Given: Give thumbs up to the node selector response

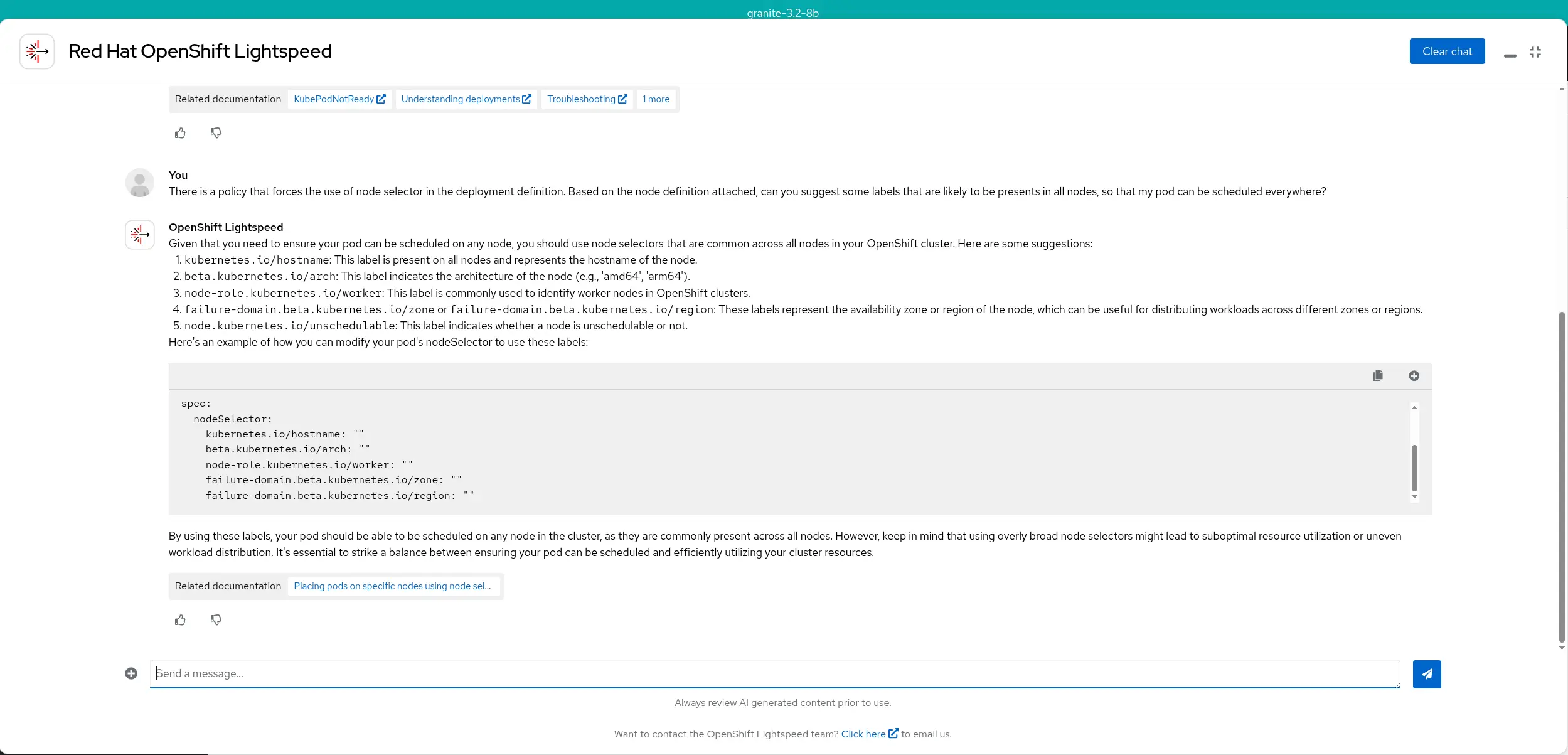Looking at the screenshot, I should [x=180, y=620].
